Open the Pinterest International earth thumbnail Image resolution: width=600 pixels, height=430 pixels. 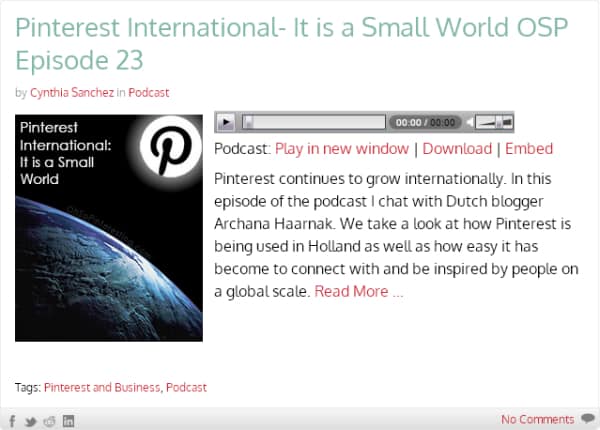click(109, 228)
